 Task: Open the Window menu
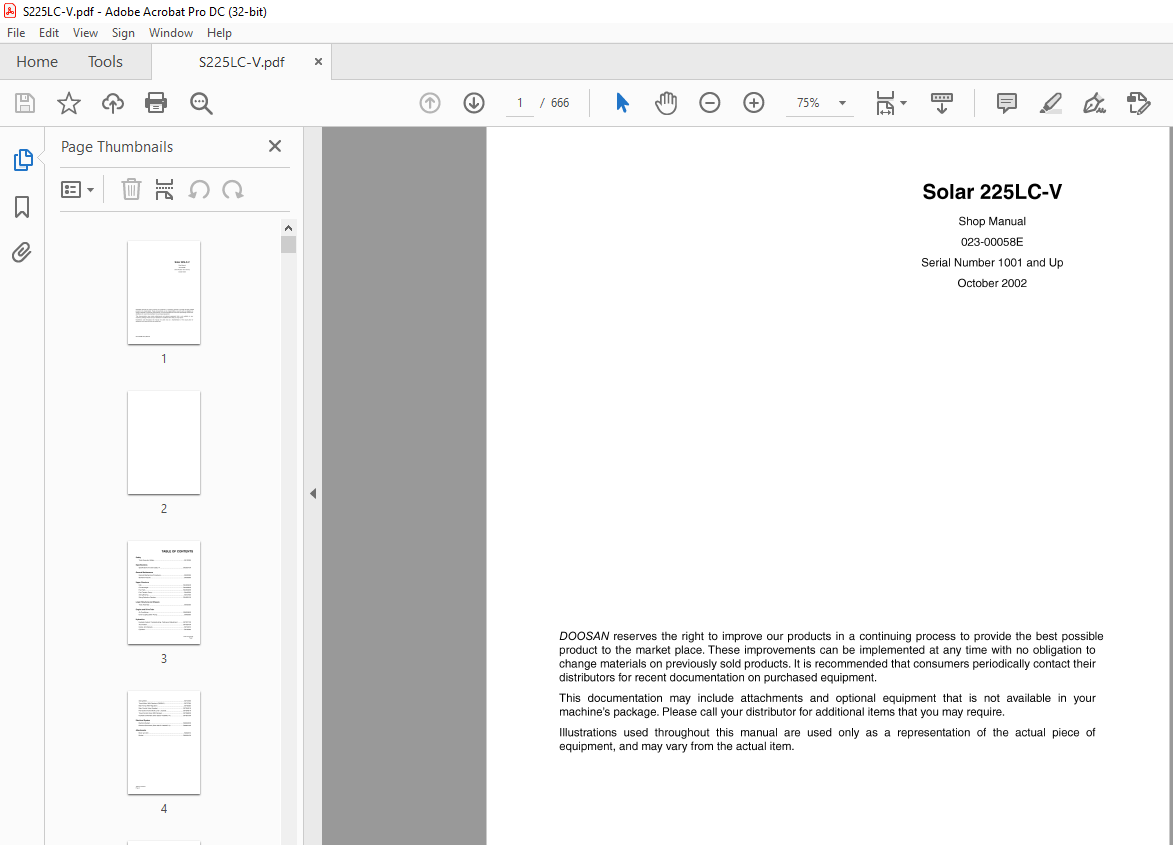[x=171, y=33]
